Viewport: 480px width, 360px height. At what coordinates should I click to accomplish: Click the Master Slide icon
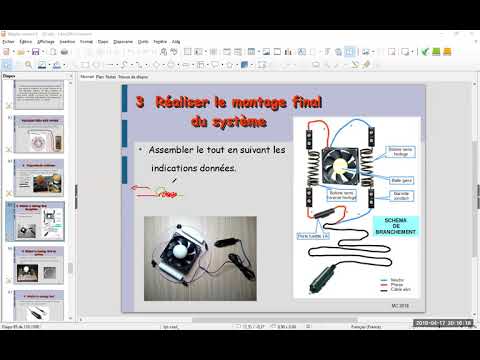click(213, 52)
